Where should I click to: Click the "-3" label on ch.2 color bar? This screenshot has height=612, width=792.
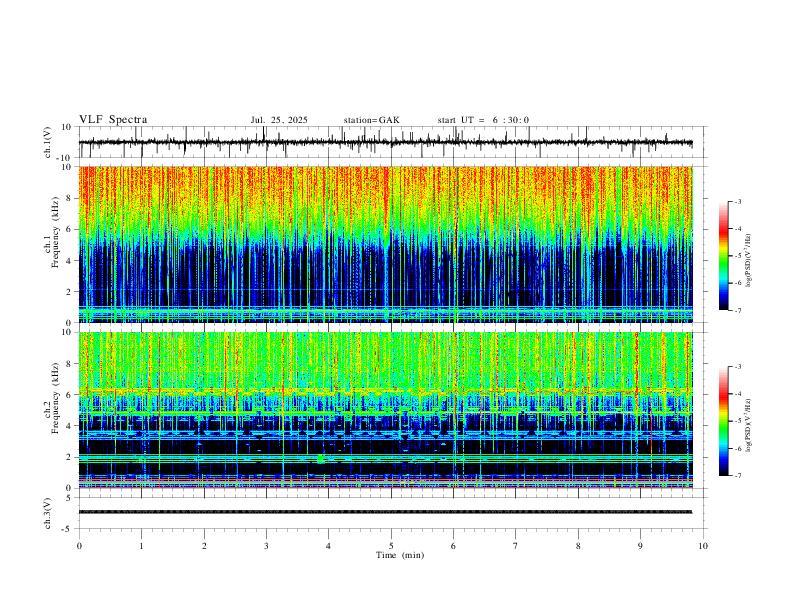click(738, 367)
